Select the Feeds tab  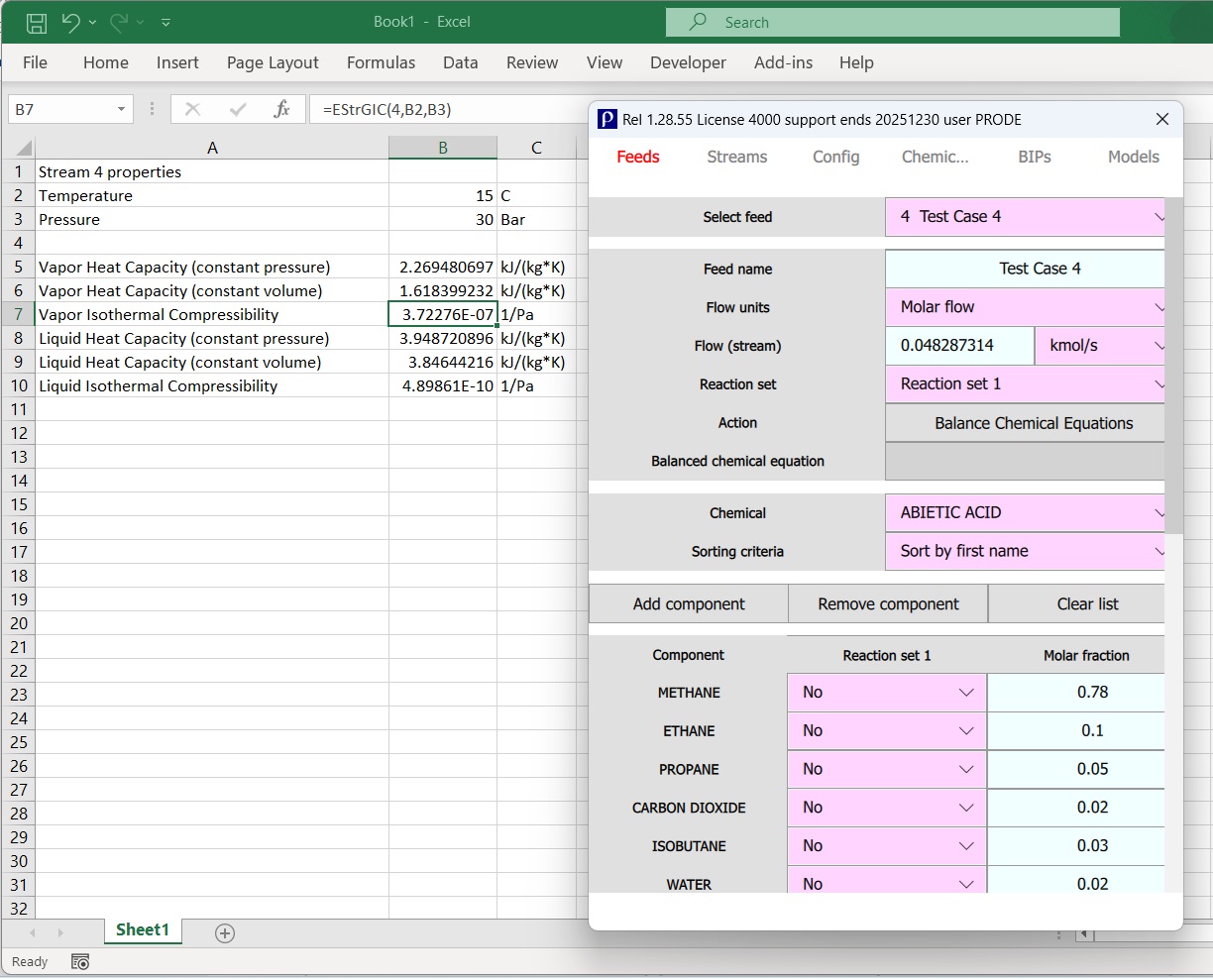pos(637,157)
